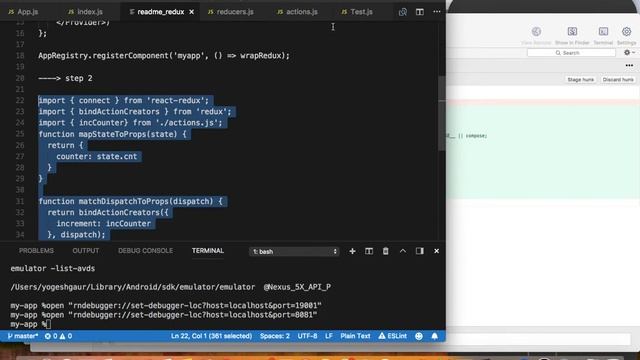Click the 'counter: state.cnt' line
The image size is (640, 360).
[x=96, y=156]
